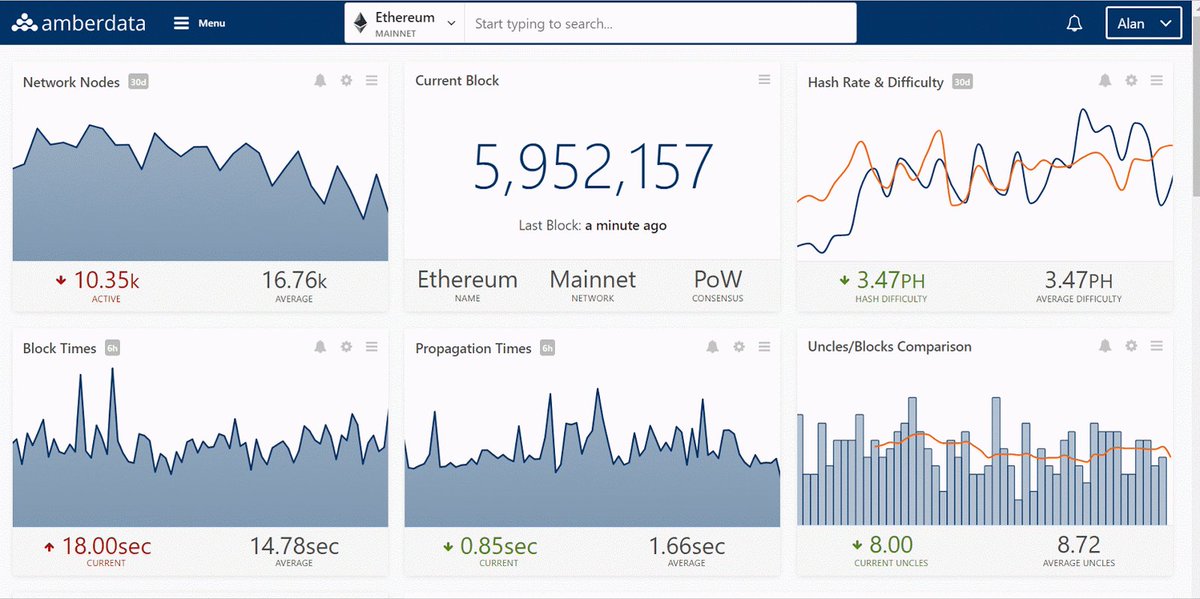1200x599 pixels.
Task: Open Block Times settings gear
Action: 346,347
